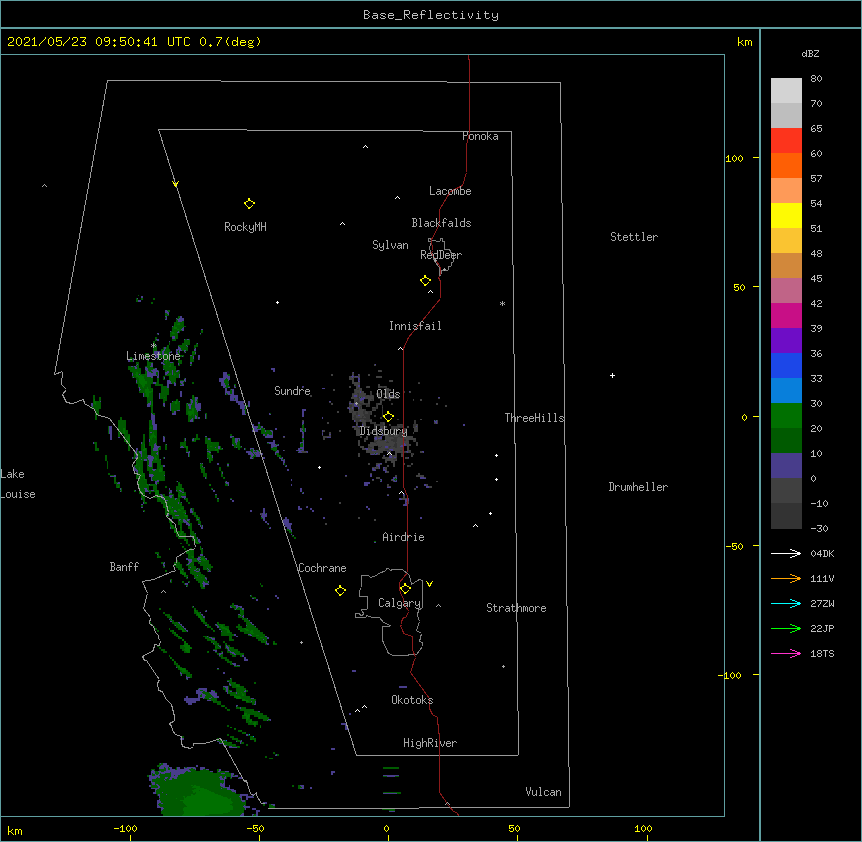Click the HighRiver label
Image resolution: width=862 pixels, height=842 pixels.
[x=430, y=743]
